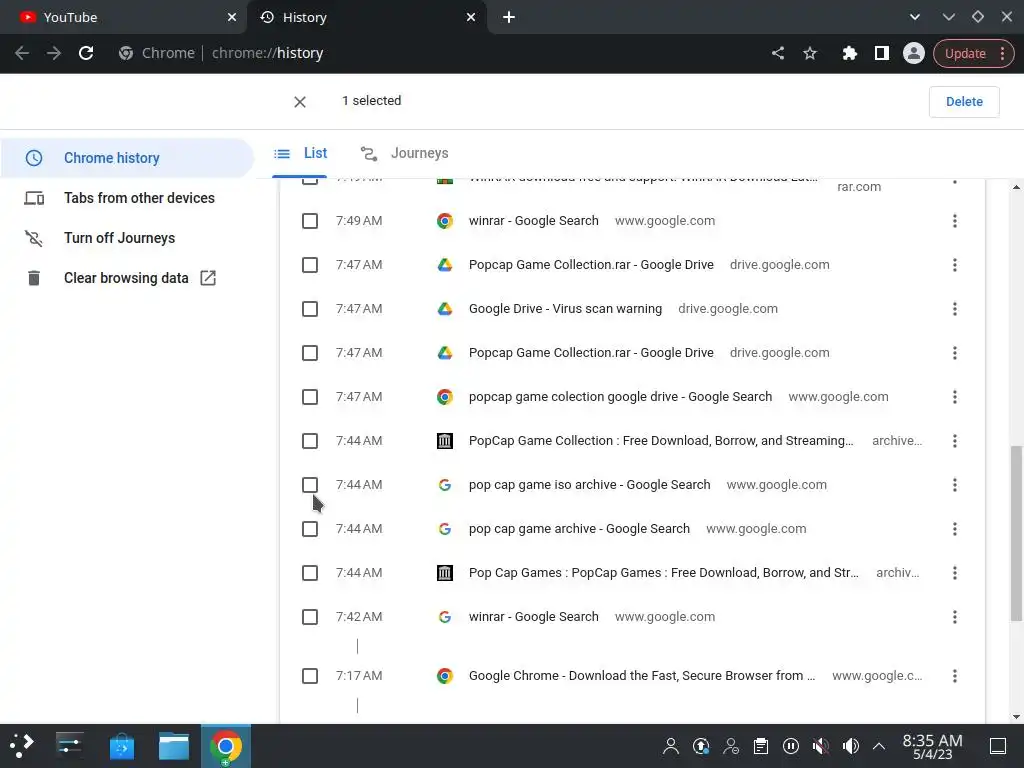Switch to the YouTube browser tab
1024x768 pixels.
pyautogui.click(x=124, y=17)
